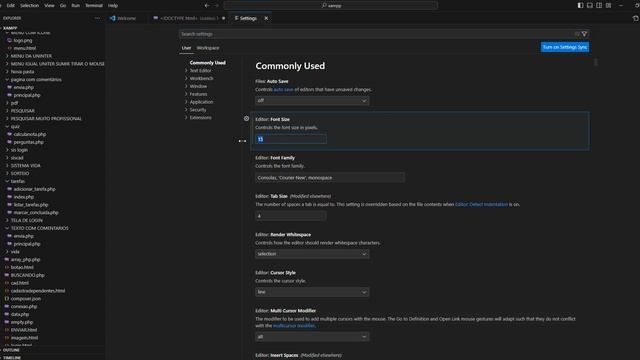
Task: Open the Render Whitespace dropdown
Action: pos(312,254)
